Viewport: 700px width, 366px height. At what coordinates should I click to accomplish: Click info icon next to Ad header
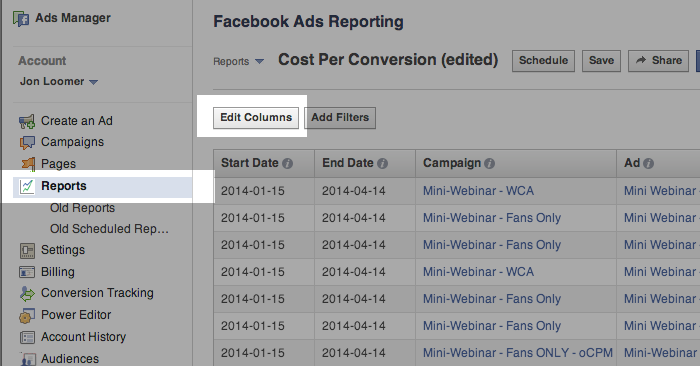(648, 164)
